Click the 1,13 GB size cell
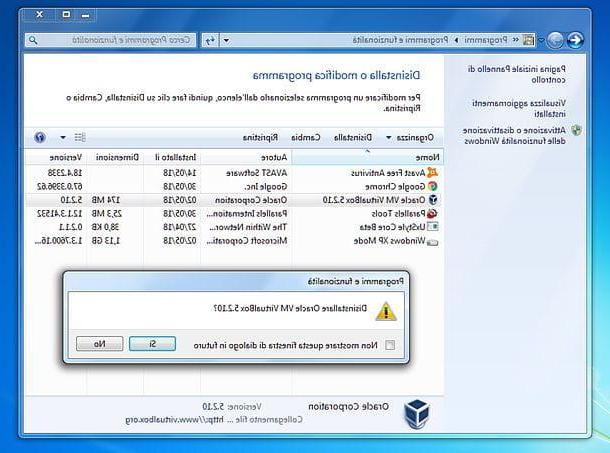This screenshot has width=610, height=453. click(x=106, y=241)
